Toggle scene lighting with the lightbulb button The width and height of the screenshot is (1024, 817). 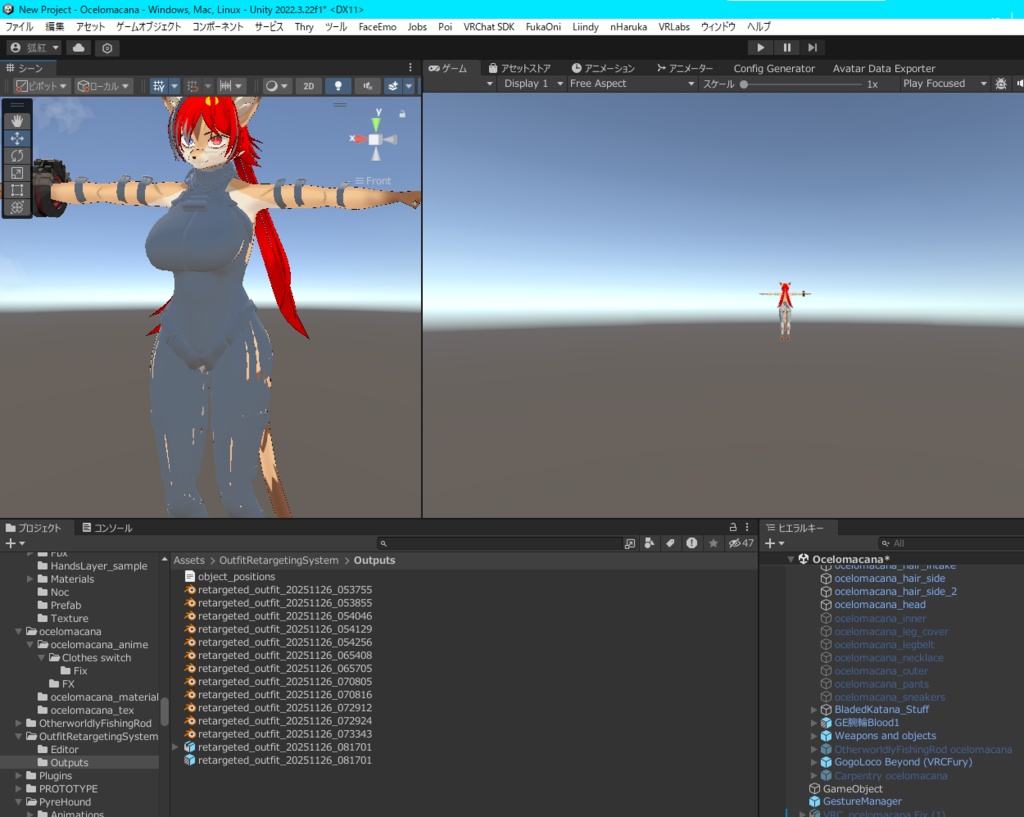[x=338, y=86]
